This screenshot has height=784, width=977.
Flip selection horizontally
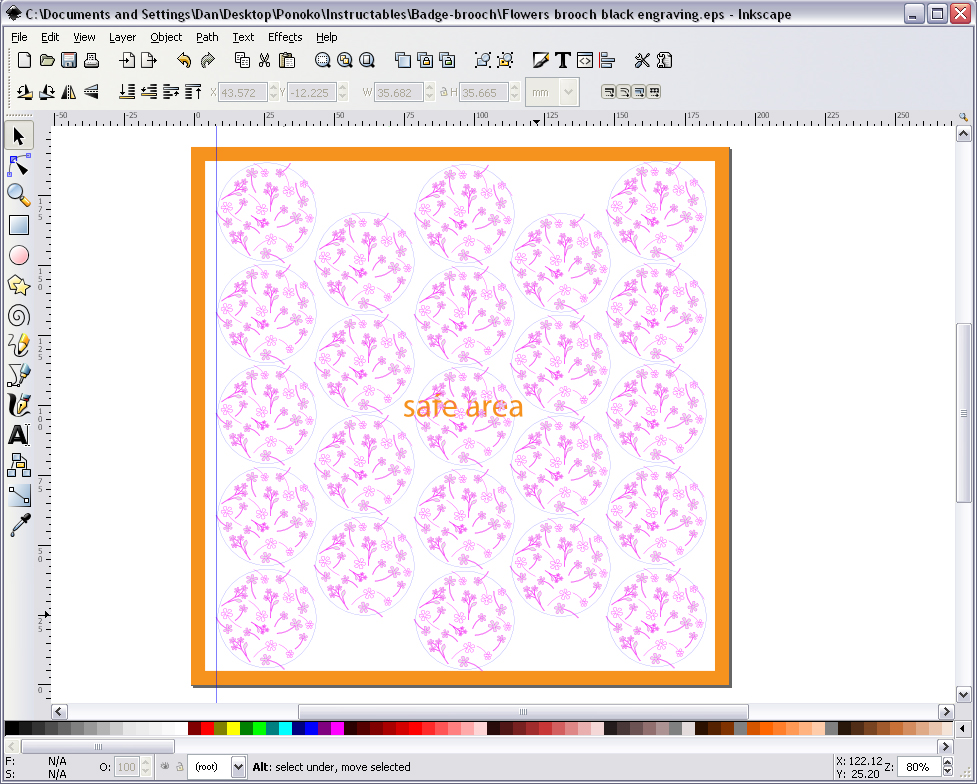point(69,92)
